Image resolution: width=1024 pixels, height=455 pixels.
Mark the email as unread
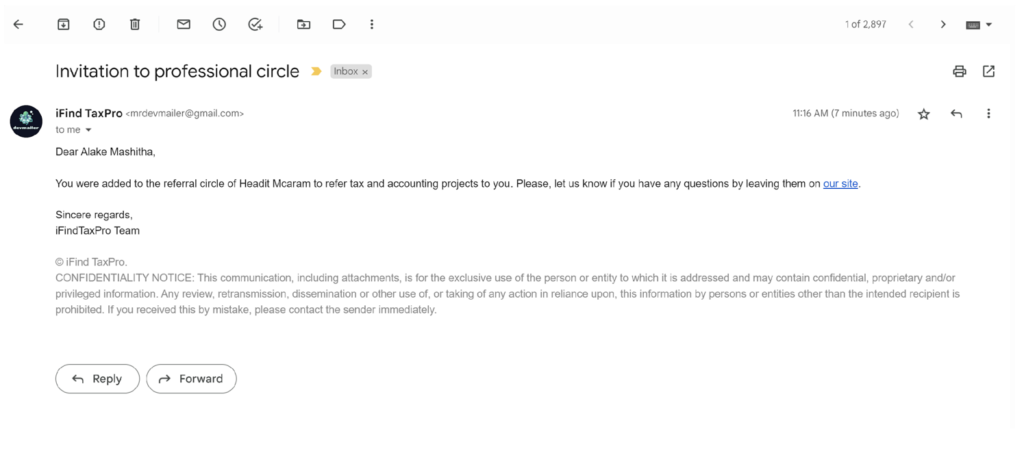(183, 24)
